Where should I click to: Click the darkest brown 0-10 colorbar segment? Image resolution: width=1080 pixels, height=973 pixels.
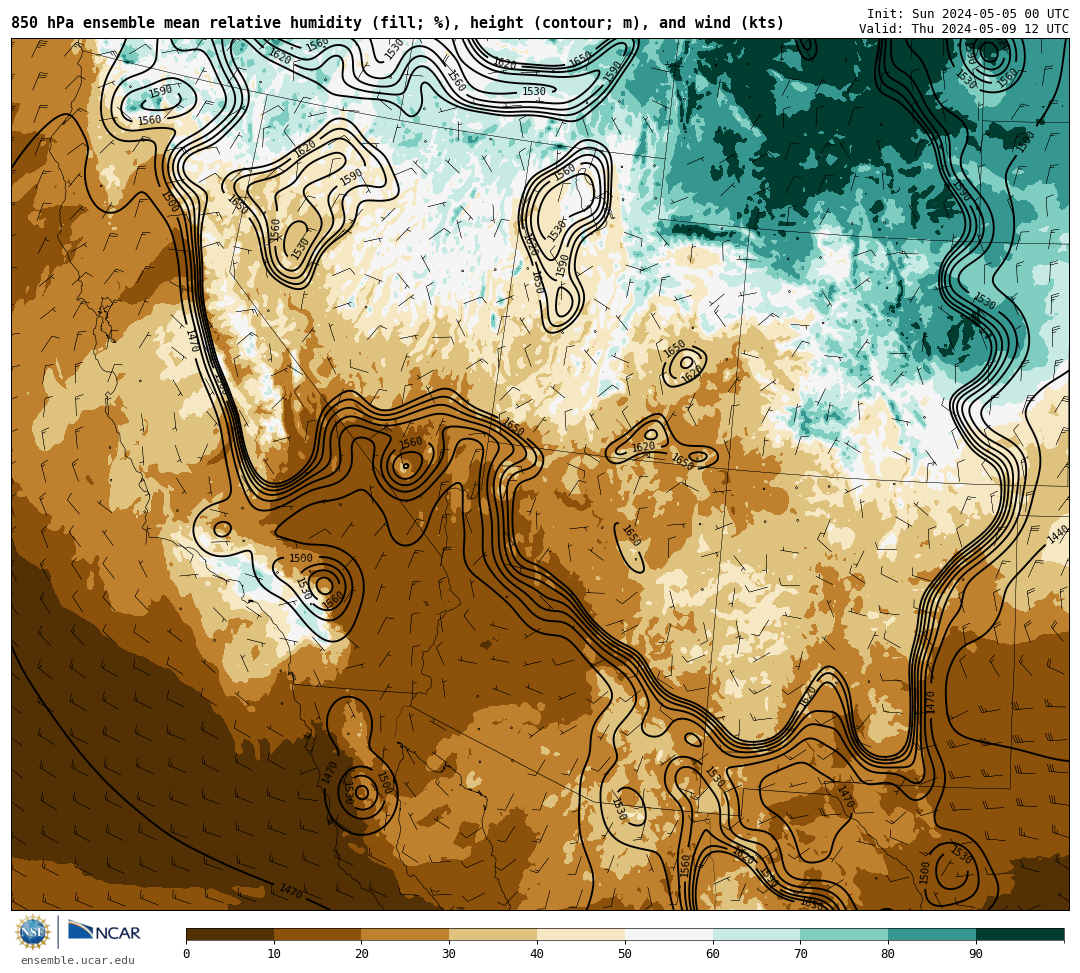click(x=230, y=934)
